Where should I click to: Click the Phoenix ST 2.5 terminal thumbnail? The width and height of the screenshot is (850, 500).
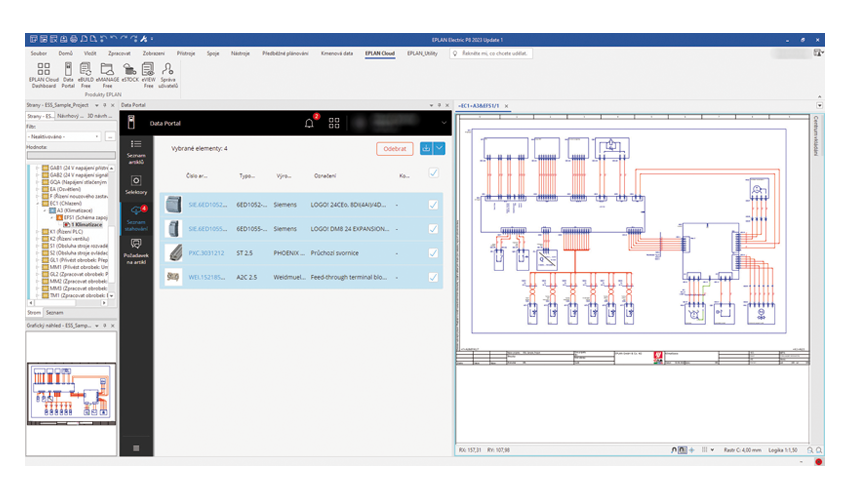173,253
